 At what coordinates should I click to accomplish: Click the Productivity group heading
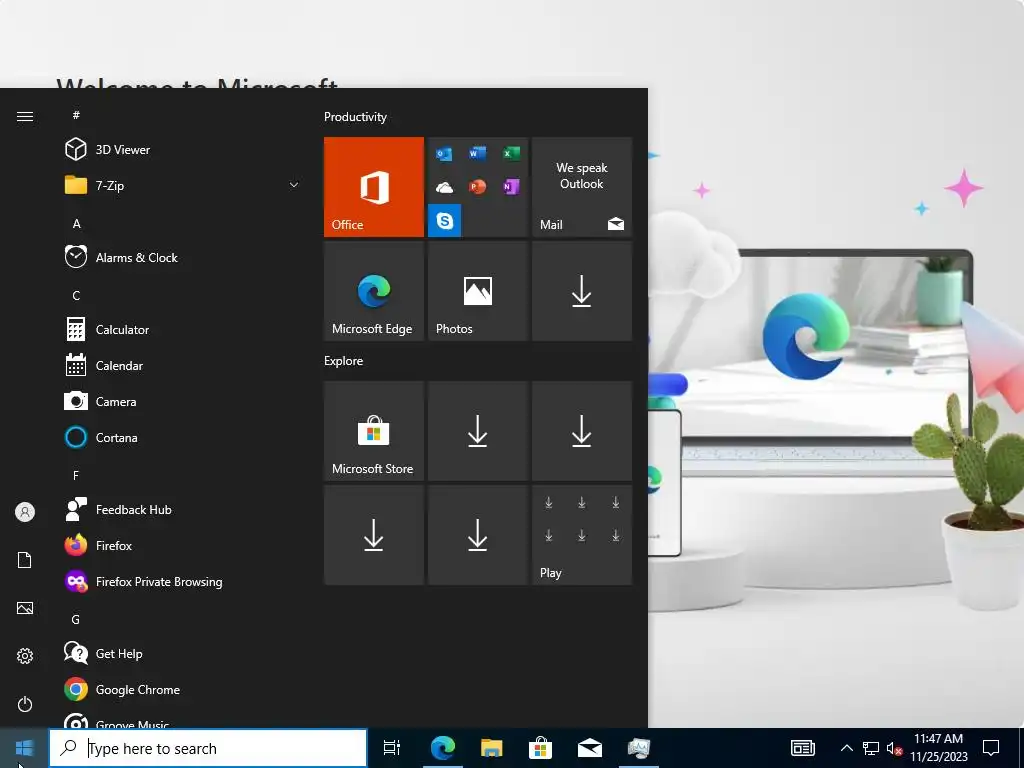[355, 117]
